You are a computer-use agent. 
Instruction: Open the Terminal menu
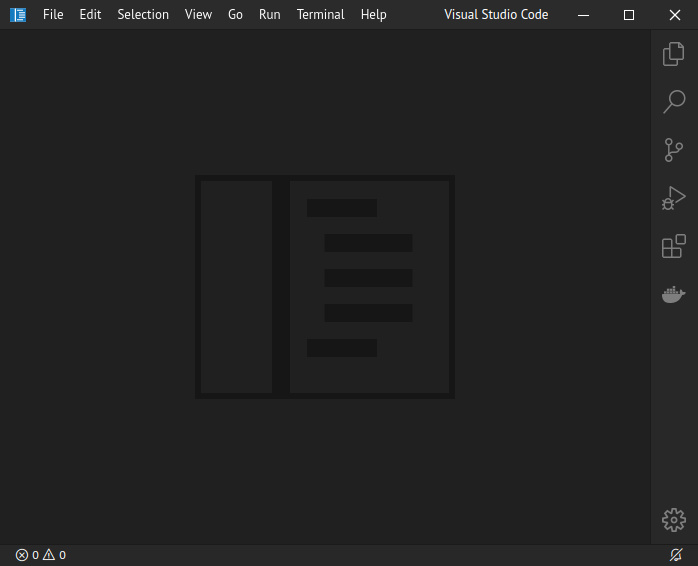(x=321, y=15)
